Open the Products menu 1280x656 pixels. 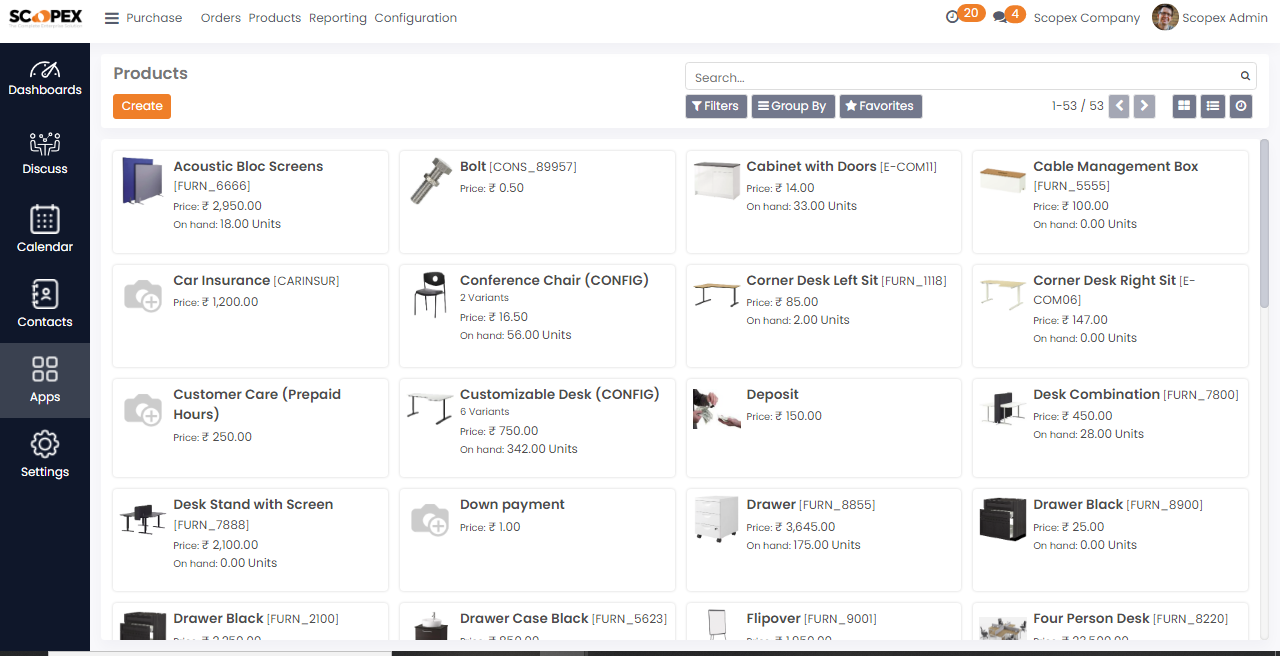[275, 18]
